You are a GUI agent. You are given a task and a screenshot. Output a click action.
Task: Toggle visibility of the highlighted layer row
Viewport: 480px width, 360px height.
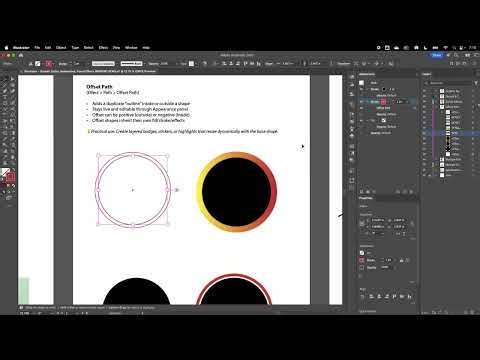(x=424, y=133)
